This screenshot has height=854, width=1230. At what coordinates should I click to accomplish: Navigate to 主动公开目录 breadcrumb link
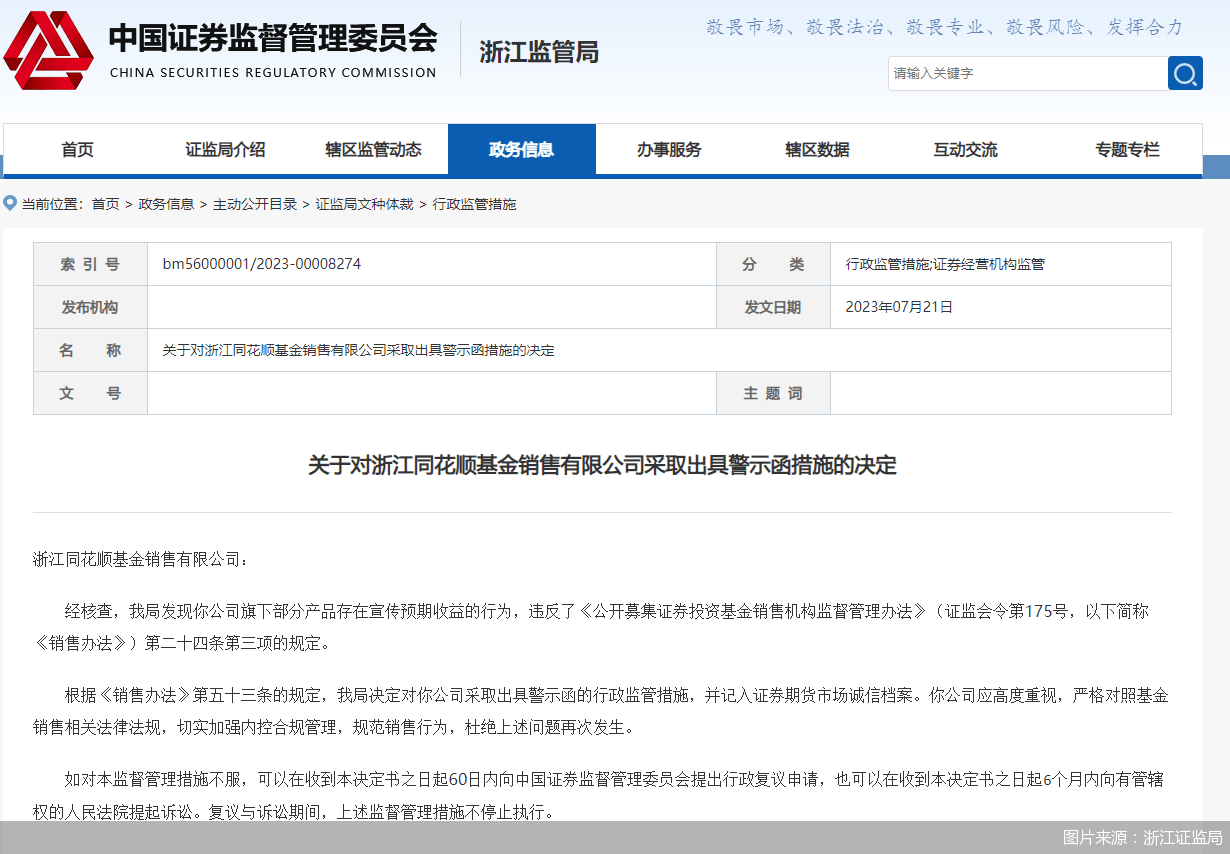(x=255, y=204)
